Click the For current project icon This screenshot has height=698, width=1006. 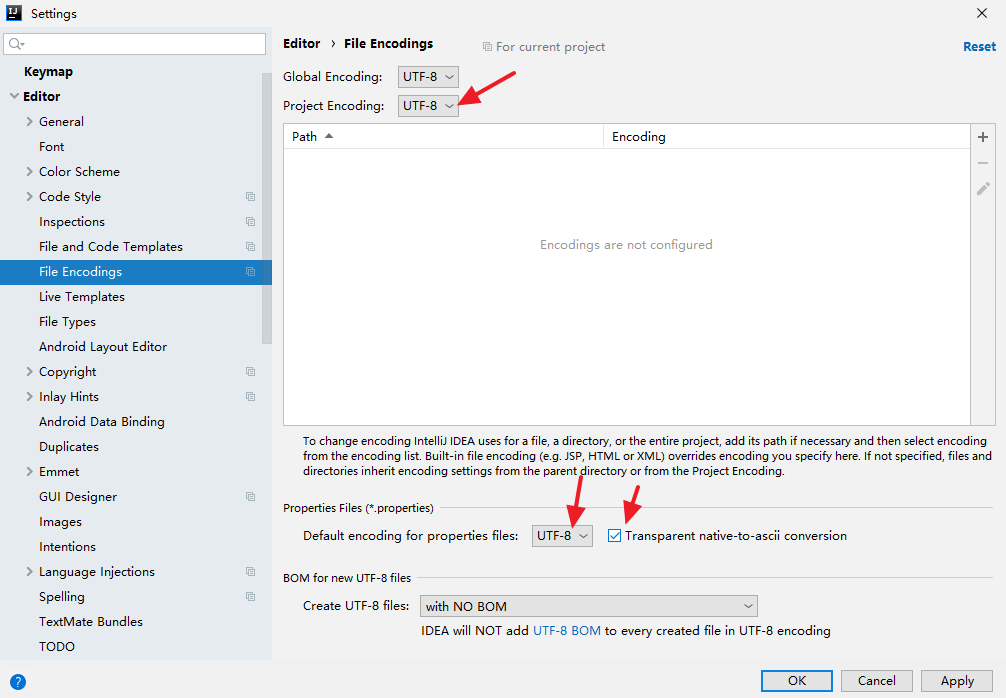pyautogui.click(x=488, y=47)
